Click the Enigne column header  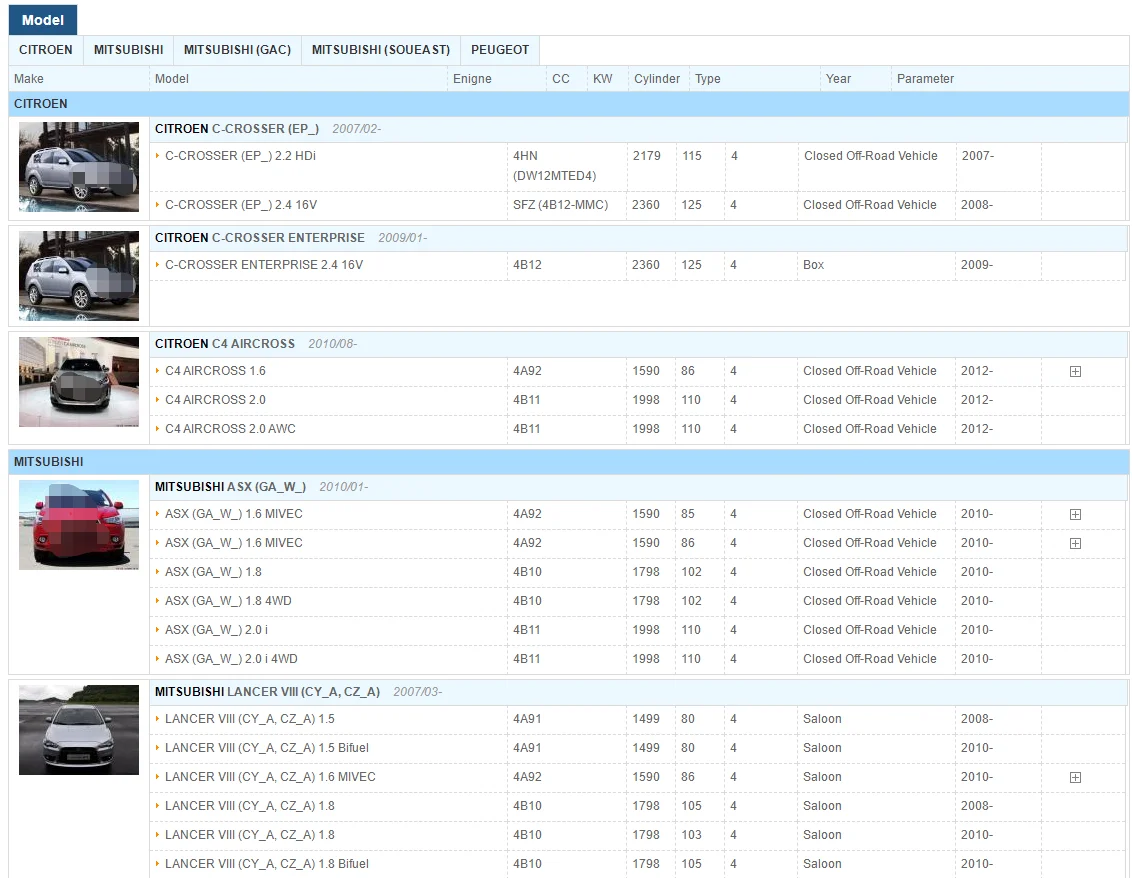[x=472, y=79]
